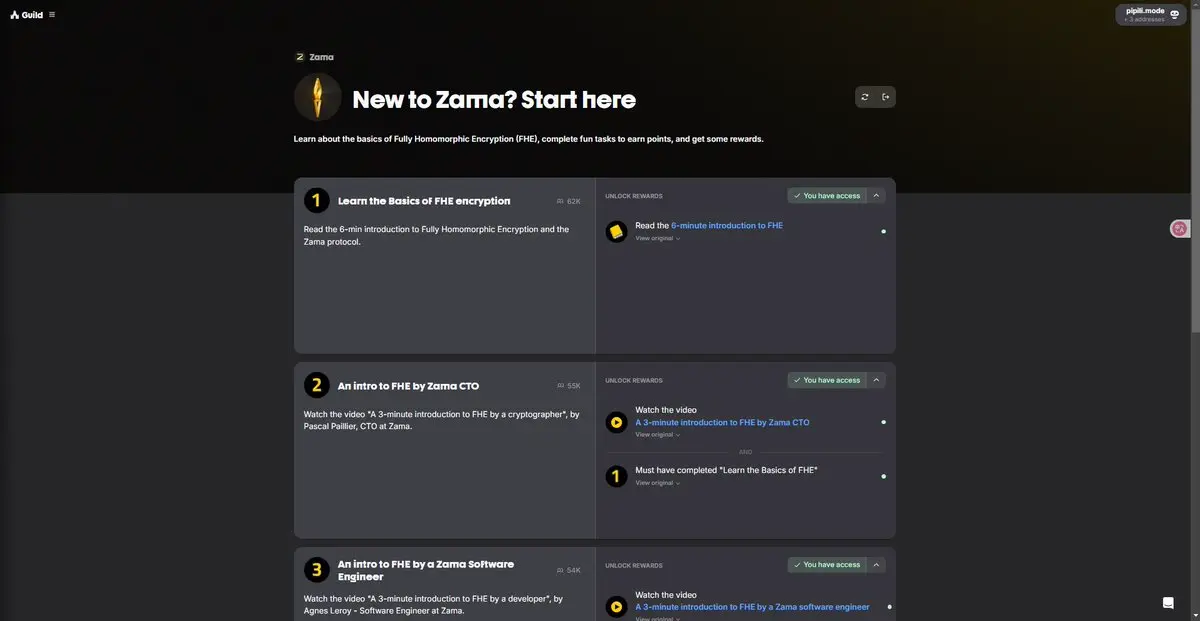This screenshot has width=1200, height=621.
Task: Expand View original under Must have completed requirement
Action: click(658, 483)
